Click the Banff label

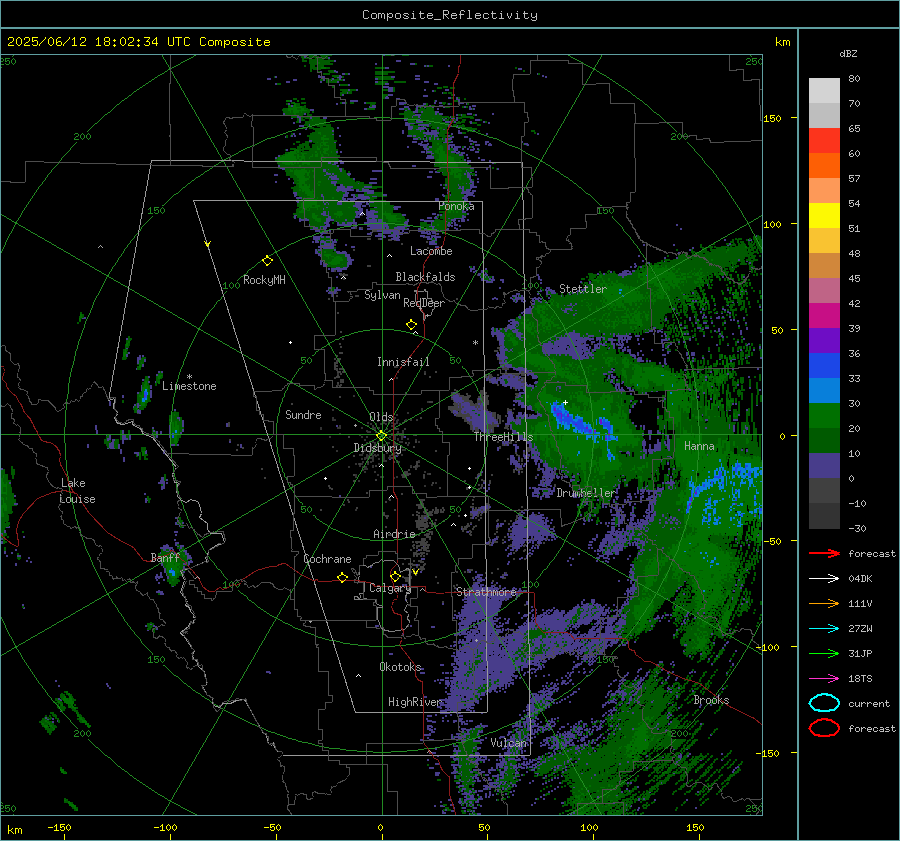tap(165, 558)
